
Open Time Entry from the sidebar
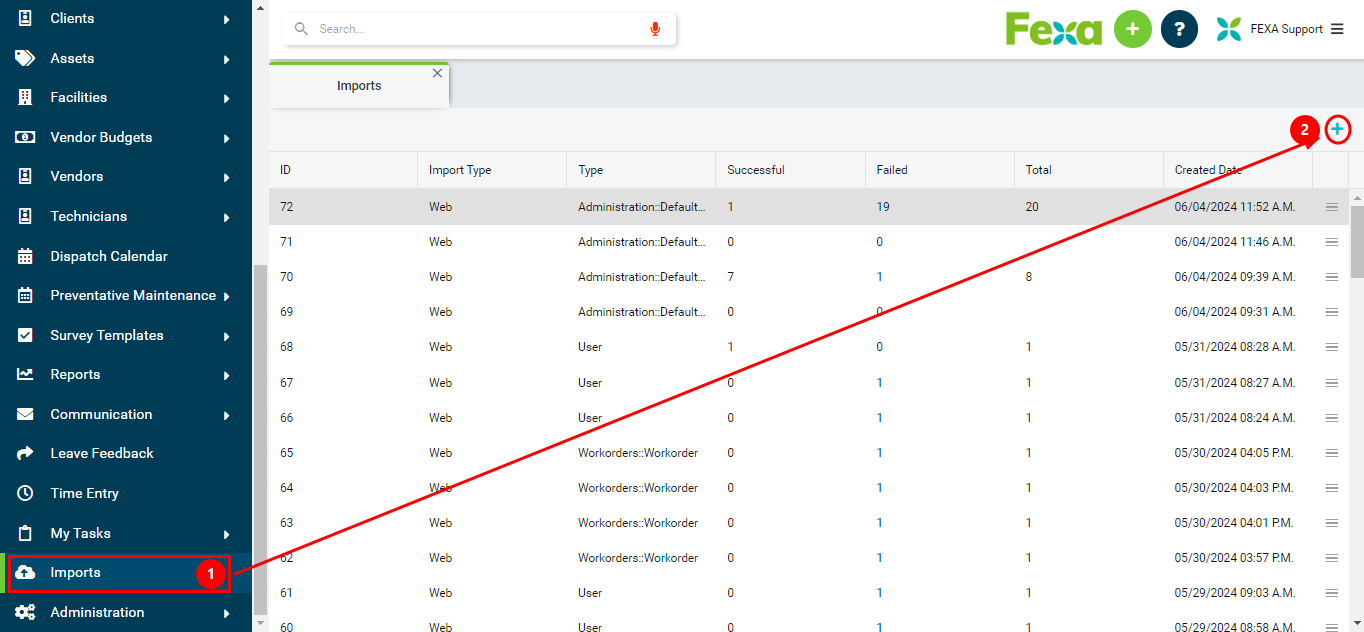tap(85, 493)
